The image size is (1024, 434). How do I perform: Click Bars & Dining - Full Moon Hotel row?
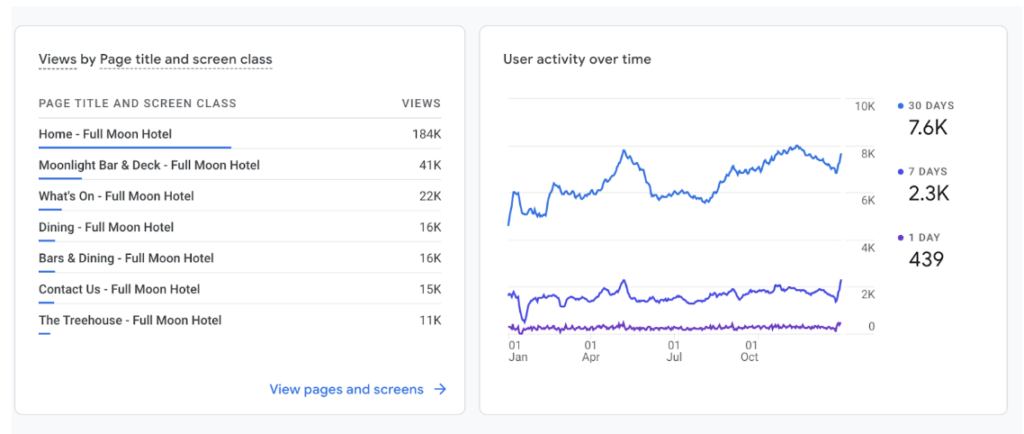coord(126,258)
